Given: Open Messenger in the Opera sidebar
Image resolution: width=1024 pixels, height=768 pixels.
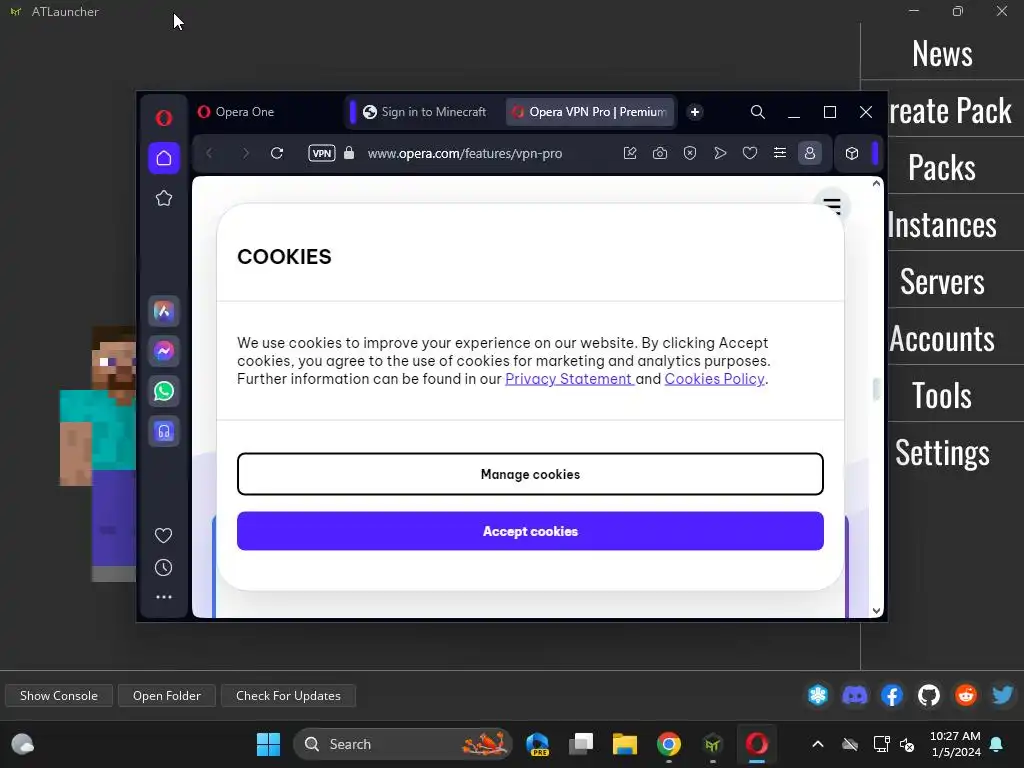Looking at the screenshot, I should click(x=164, y=351).
